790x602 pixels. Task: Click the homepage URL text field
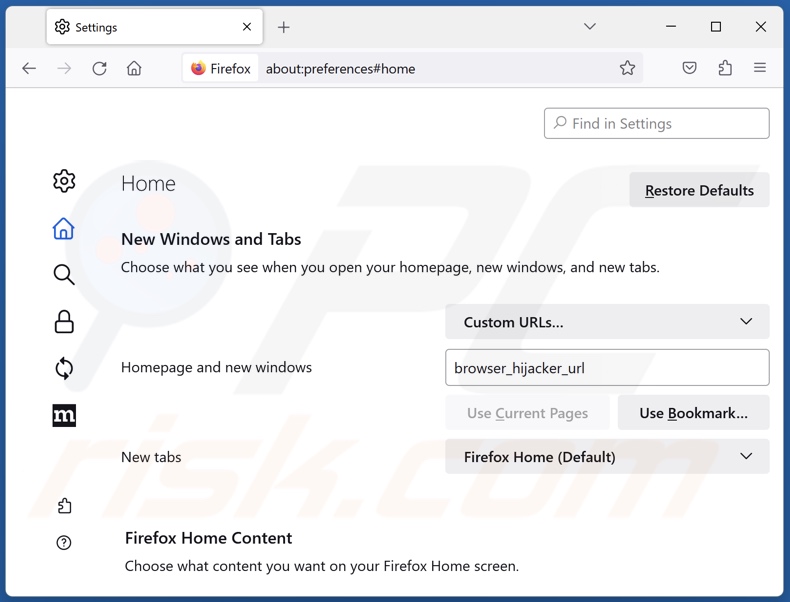[607, 368]
